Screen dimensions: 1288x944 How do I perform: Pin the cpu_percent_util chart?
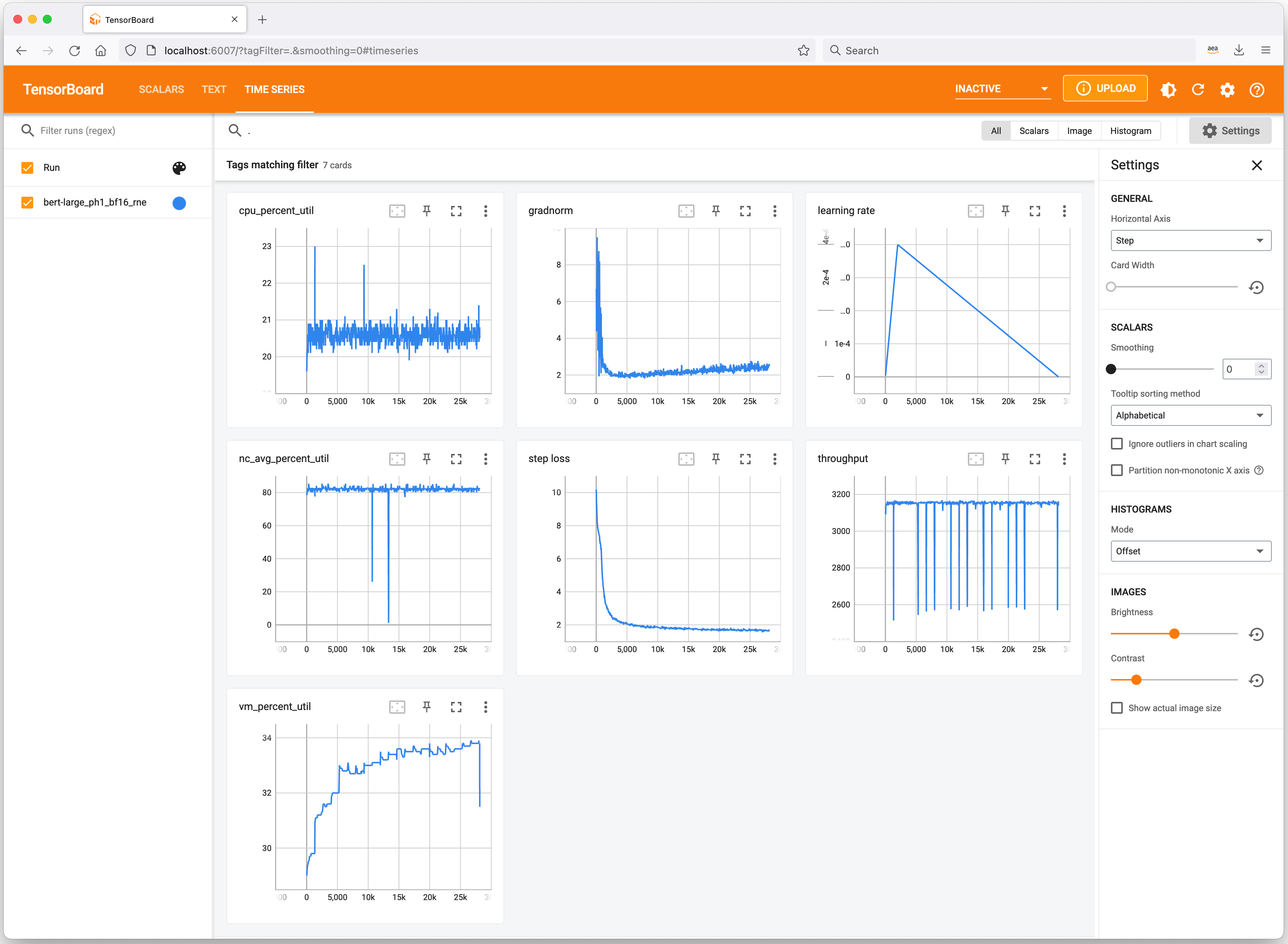[x=427, y=210]
